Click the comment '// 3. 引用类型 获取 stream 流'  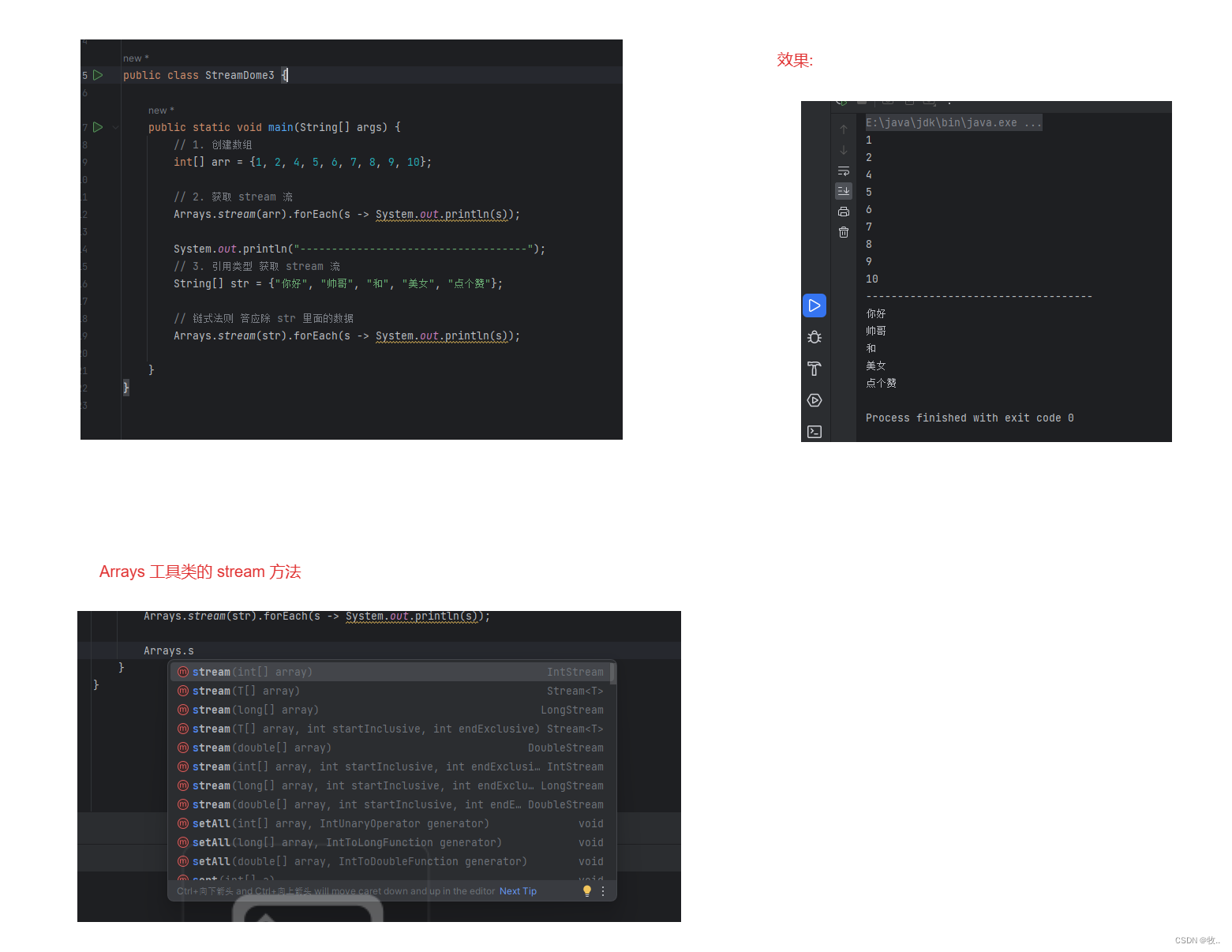(x=257, y=266)
